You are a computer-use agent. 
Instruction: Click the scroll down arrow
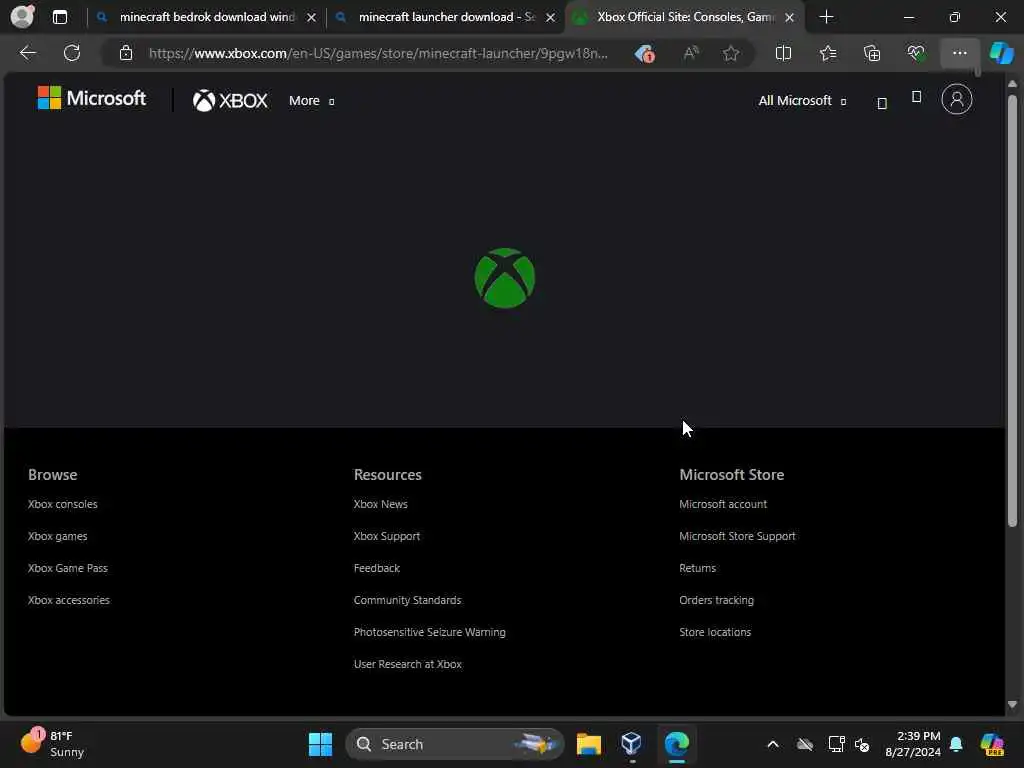(1012, 705)
